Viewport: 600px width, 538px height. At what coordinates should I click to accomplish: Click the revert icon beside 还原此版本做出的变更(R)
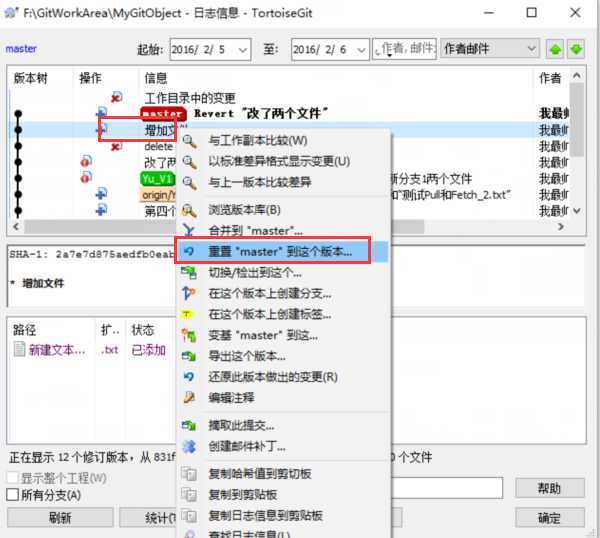(189, 377)
